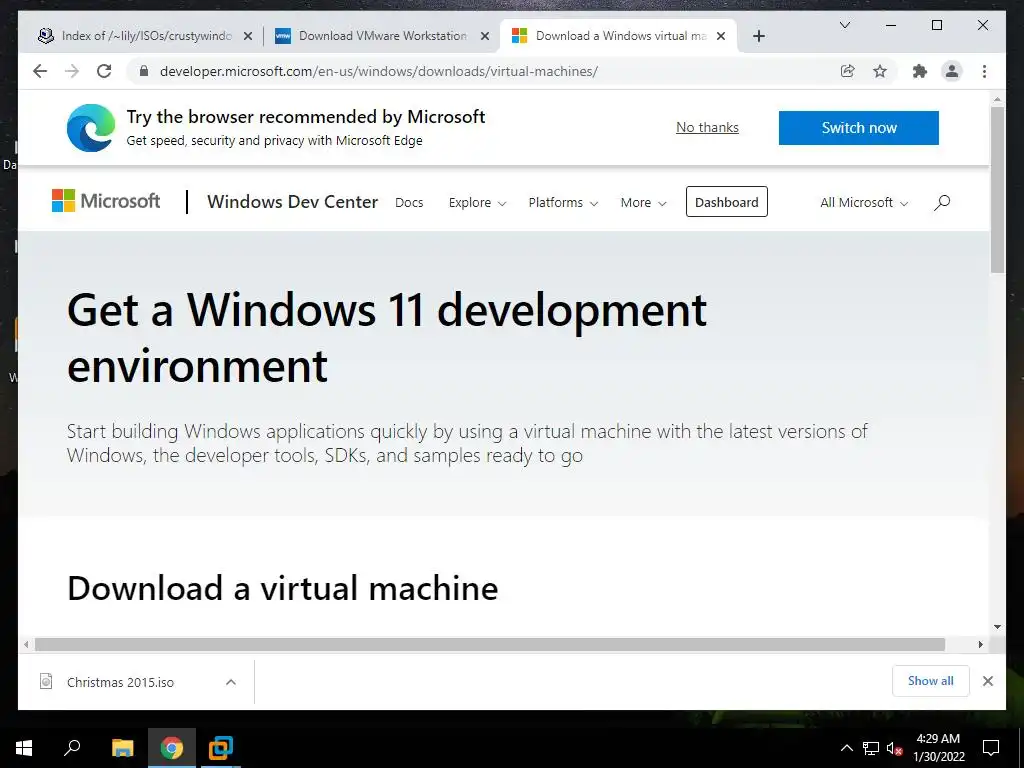Expand options for Christmas 2015.iso download
The height and width of the screenshot is (768, 1024).
[x=231, y=682]
